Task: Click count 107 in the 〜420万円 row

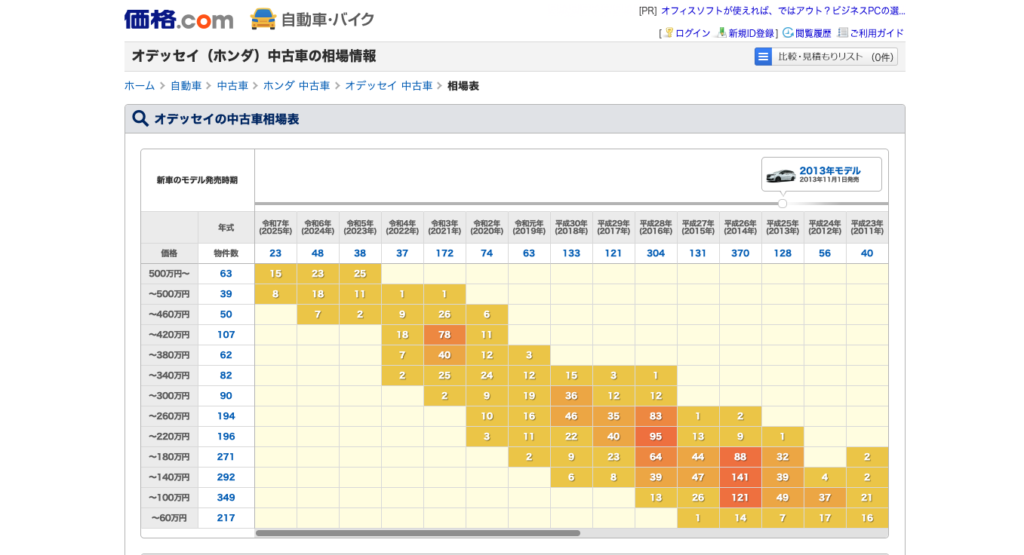Action: [226, 334]
